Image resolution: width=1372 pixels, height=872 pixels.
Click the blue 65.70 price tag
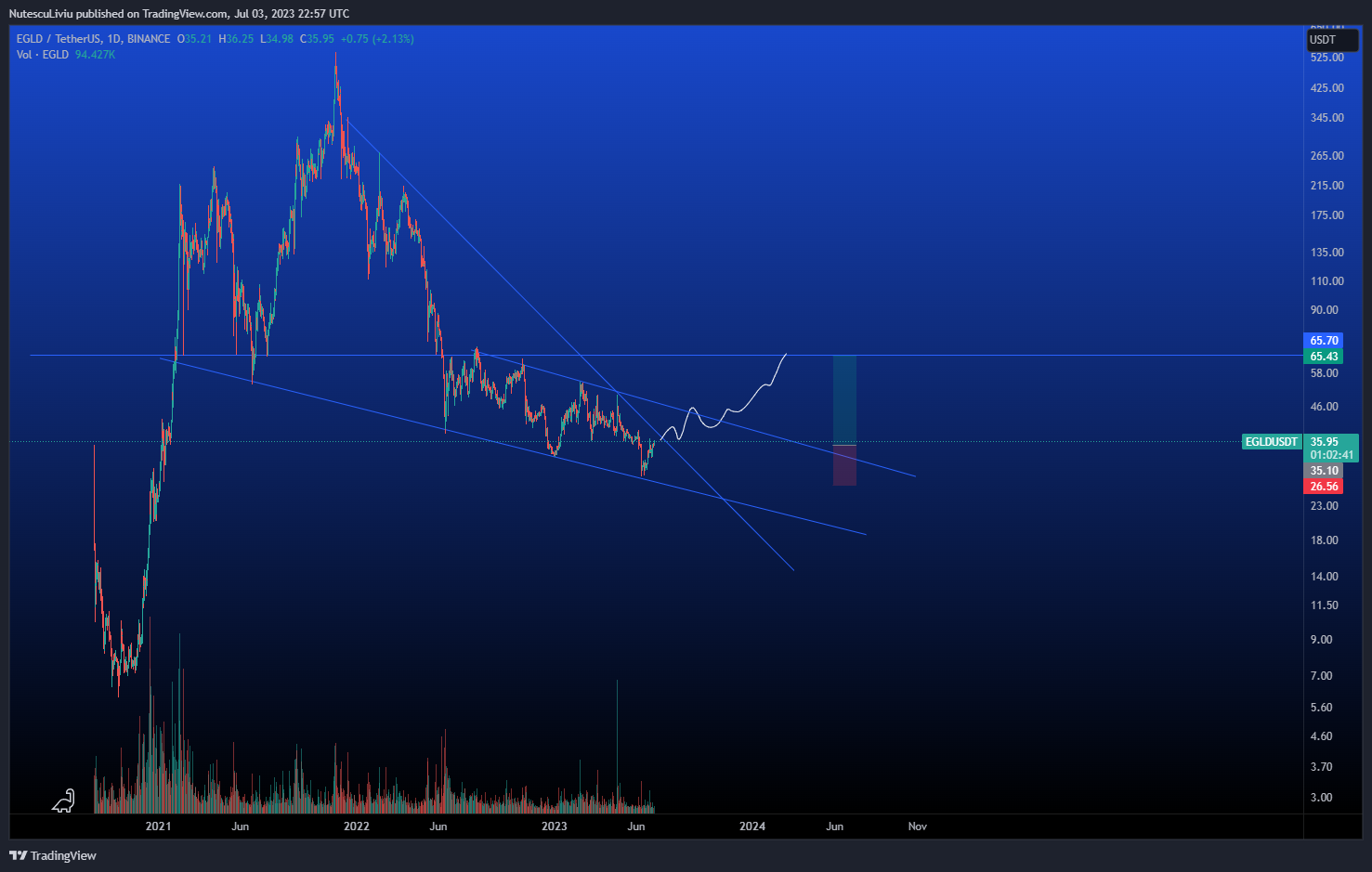tap(1324, 341)
